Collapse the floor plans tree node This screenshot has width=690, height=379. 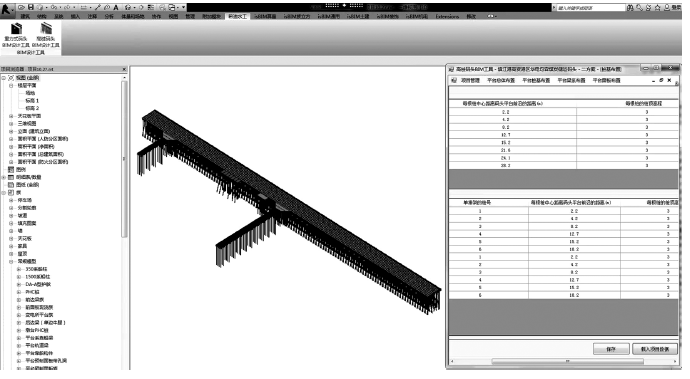(x=11, y=85)
